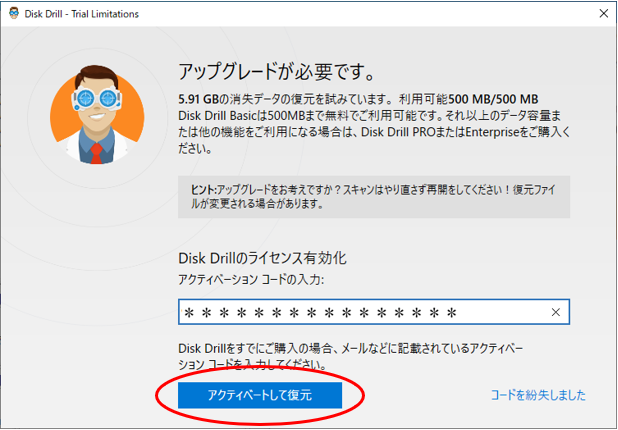Click the Disk Drill mascot avatar image
The height and width of the screenshot is (430, 618).
point(97,115)
